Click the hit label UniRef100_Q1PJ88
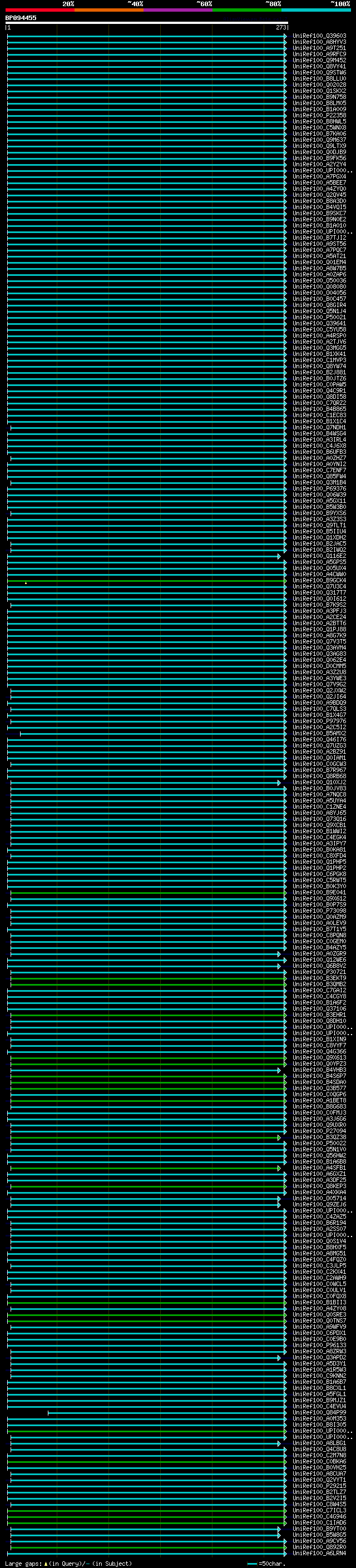This screenshot has height=1568, width=356. point(319,630)
